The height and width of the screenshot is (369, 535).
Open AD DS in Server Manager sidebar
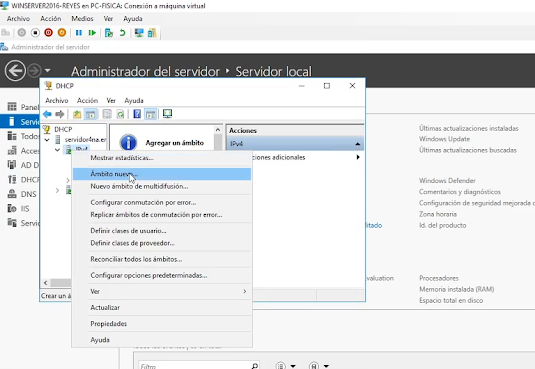pyautogui.click(x=23, y=165)
